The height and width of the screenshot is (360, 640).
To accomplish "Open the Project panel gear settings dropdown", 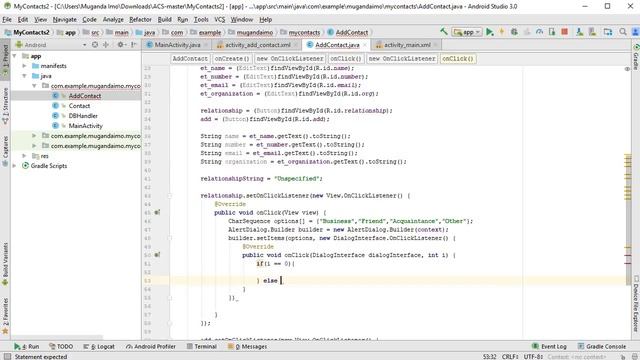I will click(121, 45).
